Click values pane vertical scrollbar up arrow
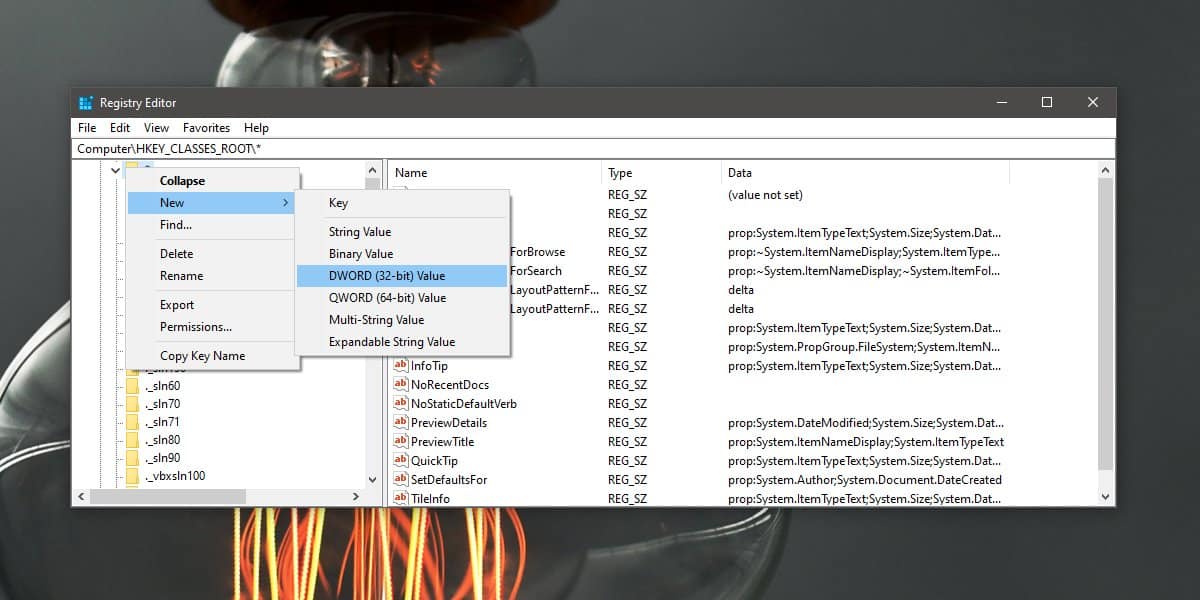Image resolution: width=1200 pixels, height=600 pixels. tap(1106, 171)
